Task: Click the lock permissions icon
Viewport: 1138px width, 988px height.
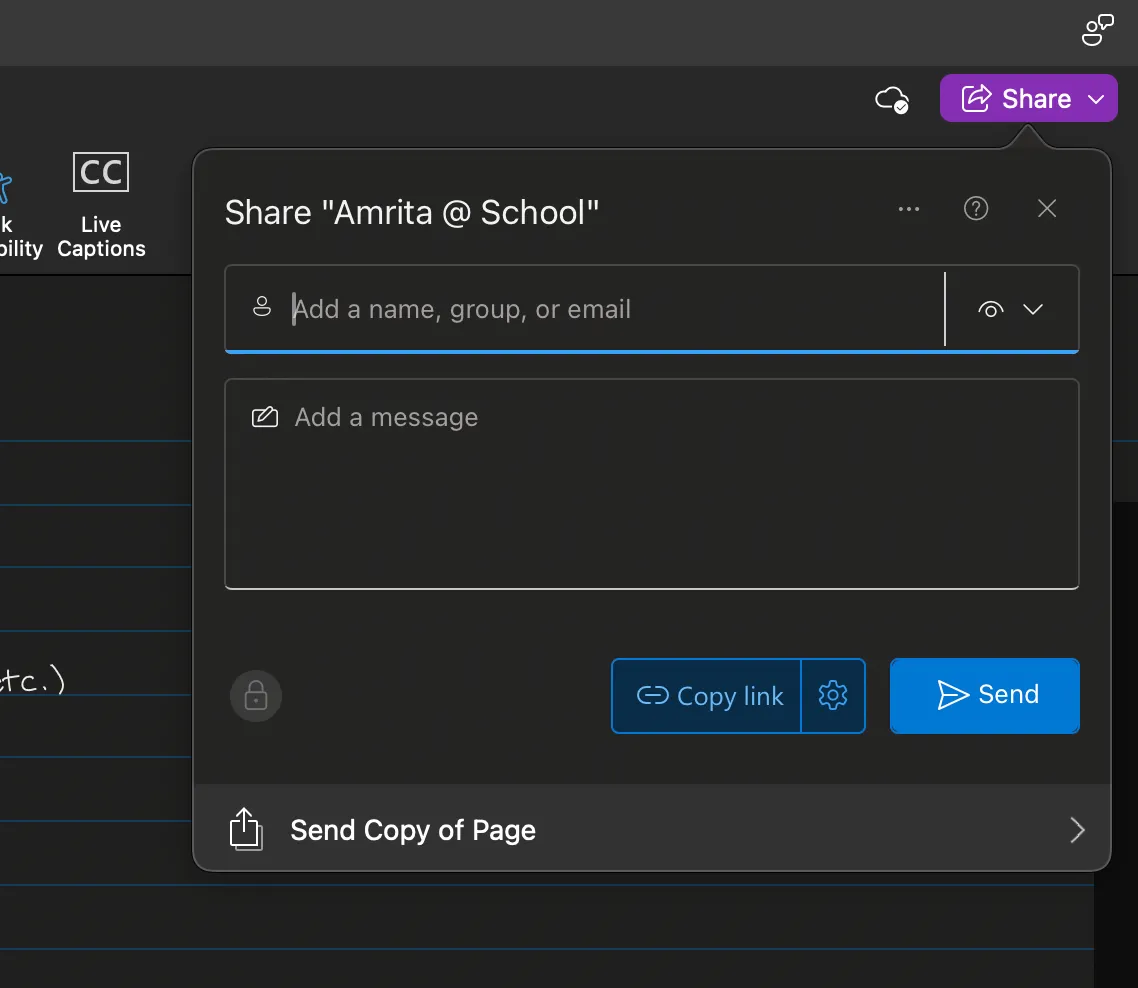Action: point(255,696)
